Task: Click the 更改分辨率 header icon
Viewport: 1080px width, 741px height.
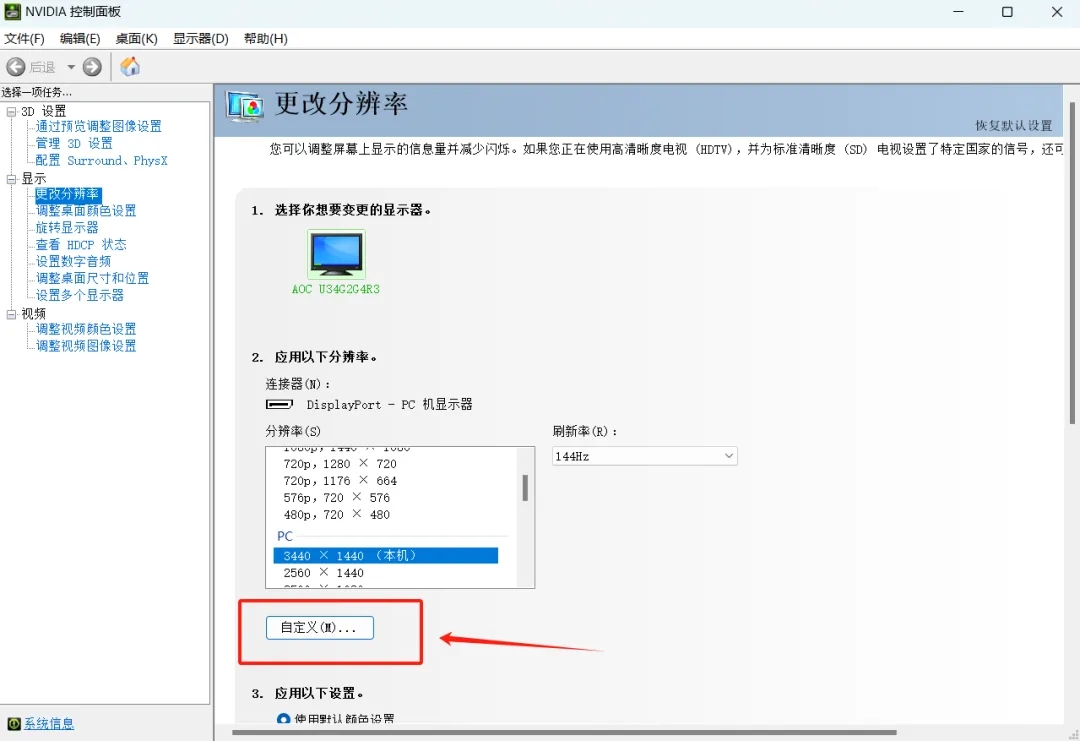Action: click(245, 105)
